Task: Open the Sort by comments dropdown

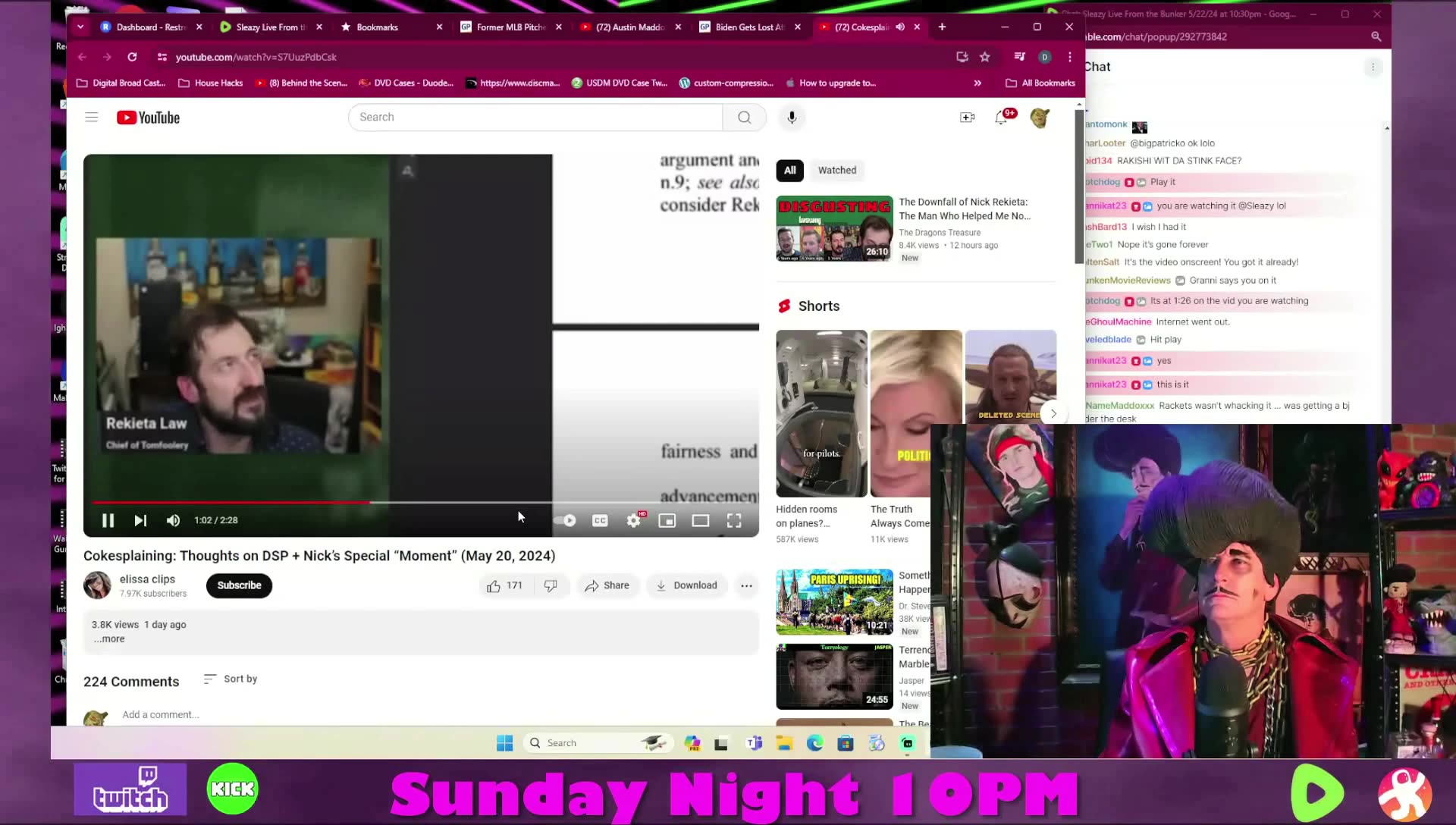Action: coord(230,679)
